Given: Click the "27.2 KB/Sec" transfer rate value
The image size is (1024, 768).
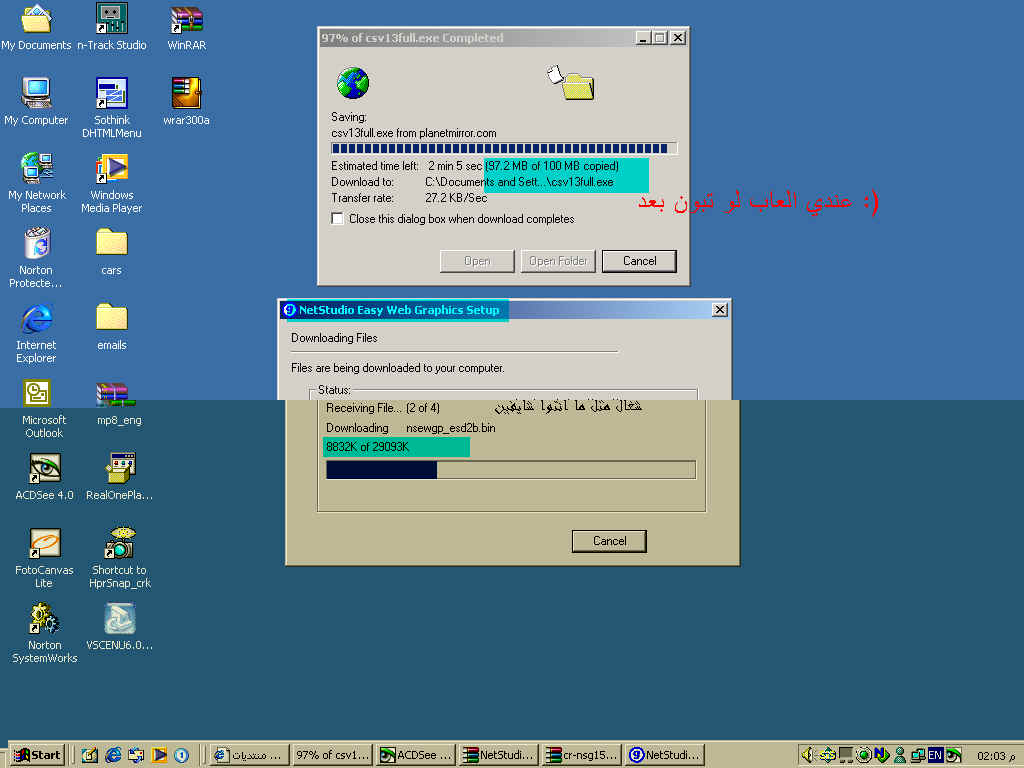Looking at the screenshot, I should pos(456,198).
